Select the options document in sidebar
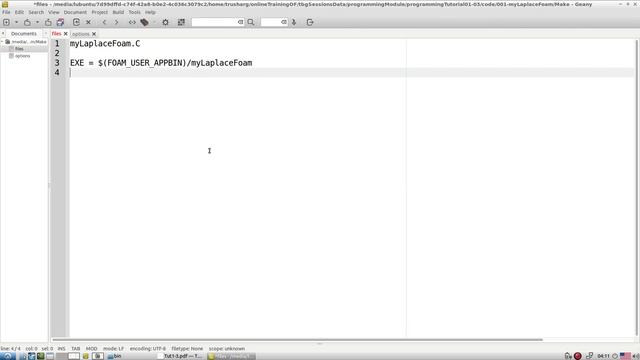640x360 pixels. (22, 56)
